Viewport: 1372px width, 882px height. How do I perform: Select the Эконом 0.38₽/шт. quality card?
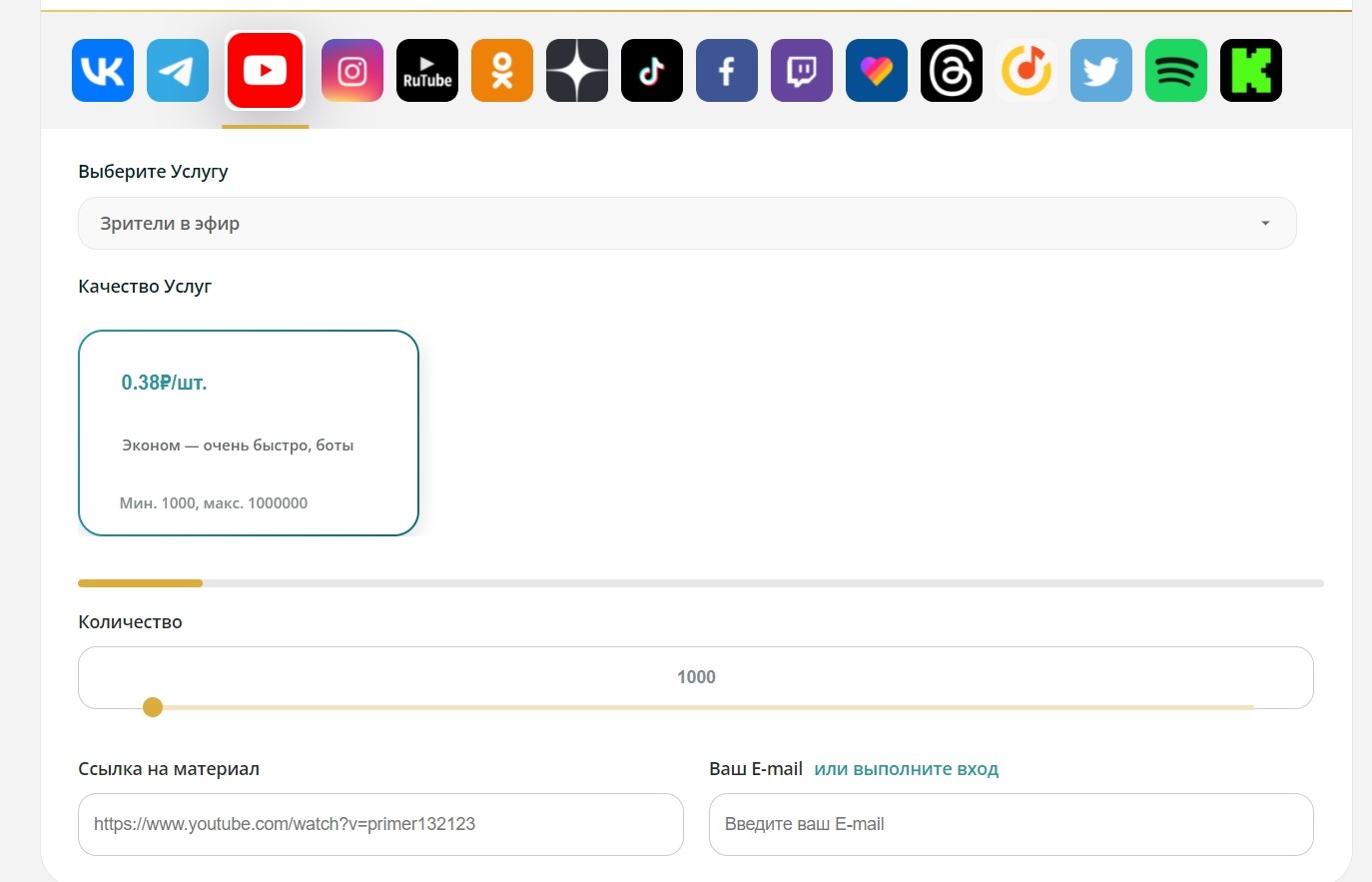[249, 433]
